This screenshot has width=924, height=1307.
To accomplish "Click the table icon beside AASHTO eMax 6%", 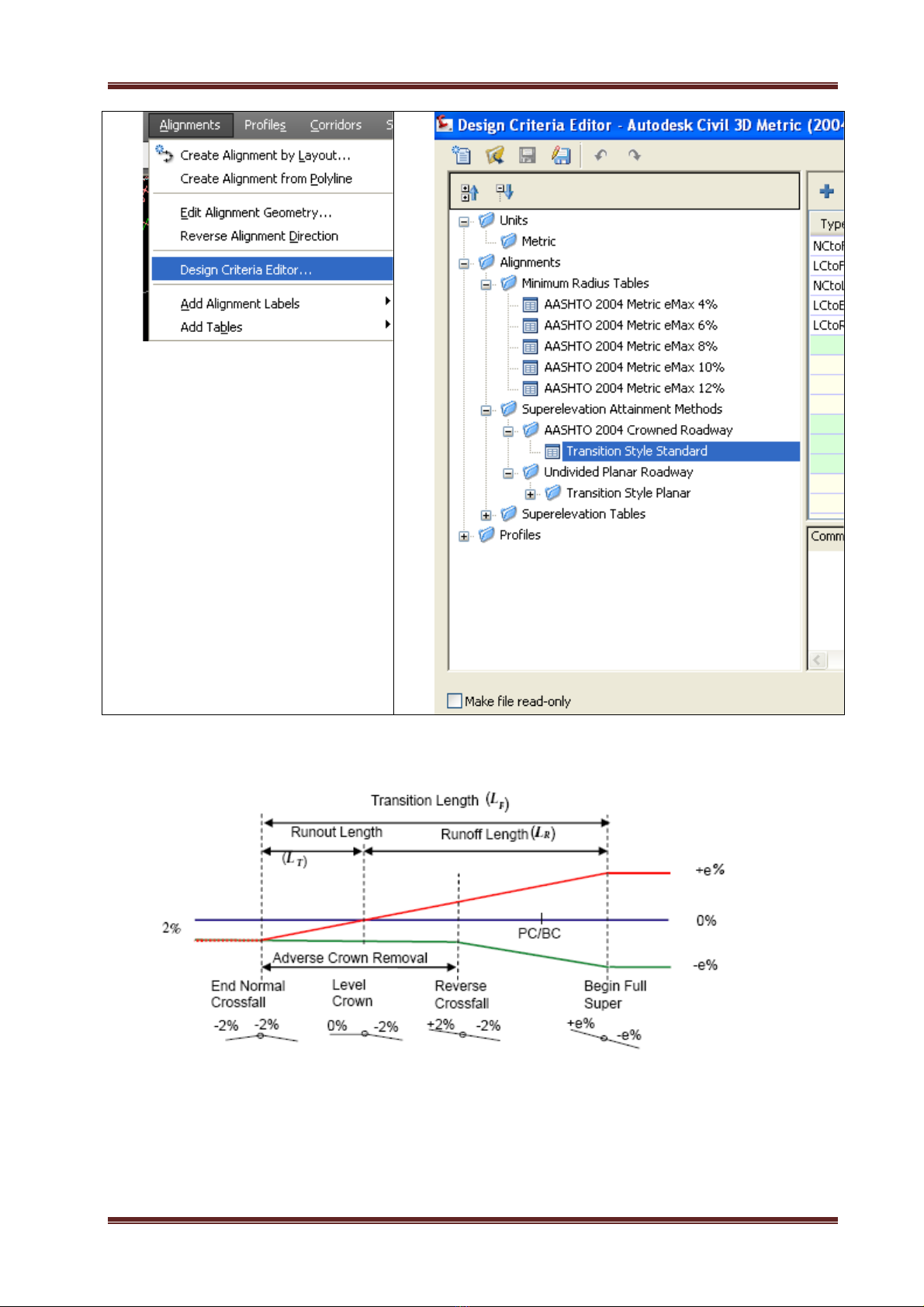I will pyautogui.click(x=531, y=326).
